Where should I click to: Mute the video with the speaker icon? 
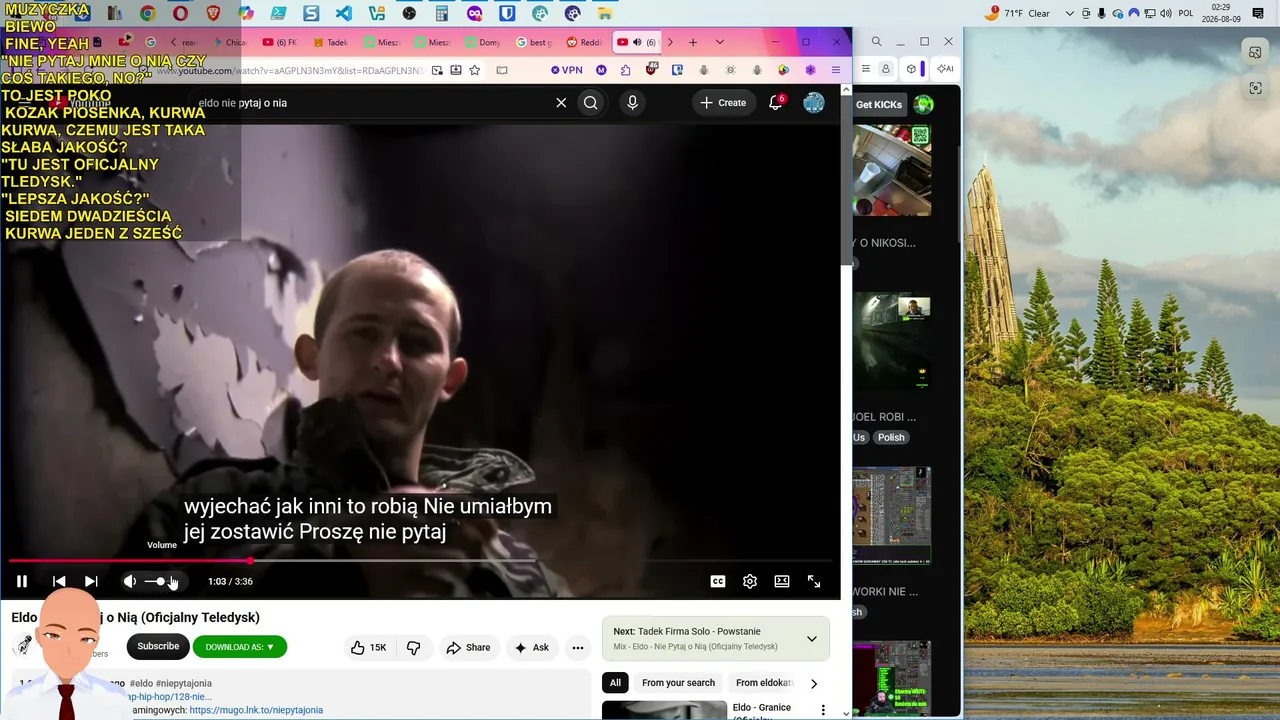tap(130, 581)
